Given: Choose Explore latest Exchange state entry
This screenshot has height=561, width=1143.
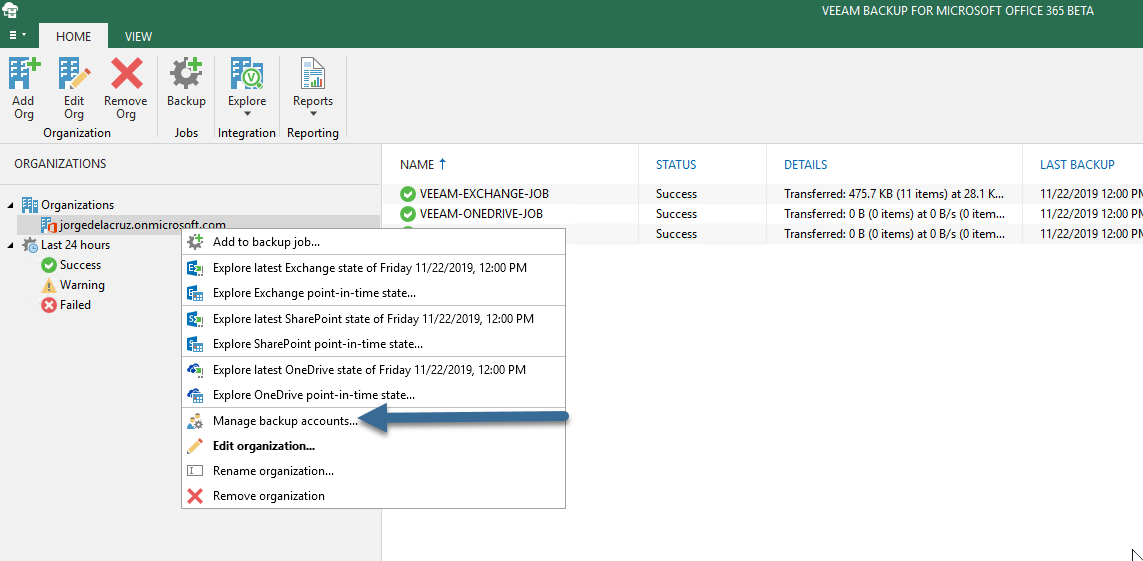Looking at the screenshot, I should (x=373, y=268).
